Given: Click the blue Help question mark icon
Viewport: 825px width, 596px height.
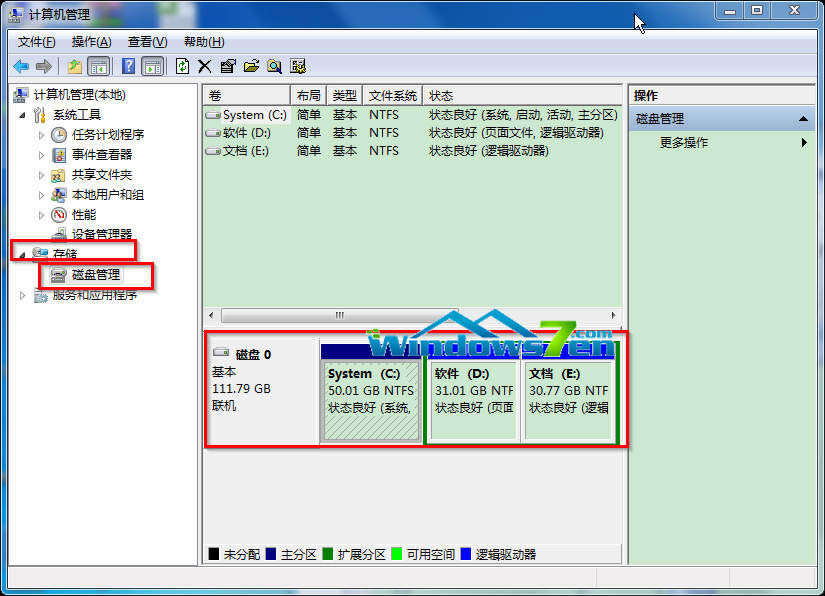Looking at the screenshot, I should click(128, 66).
